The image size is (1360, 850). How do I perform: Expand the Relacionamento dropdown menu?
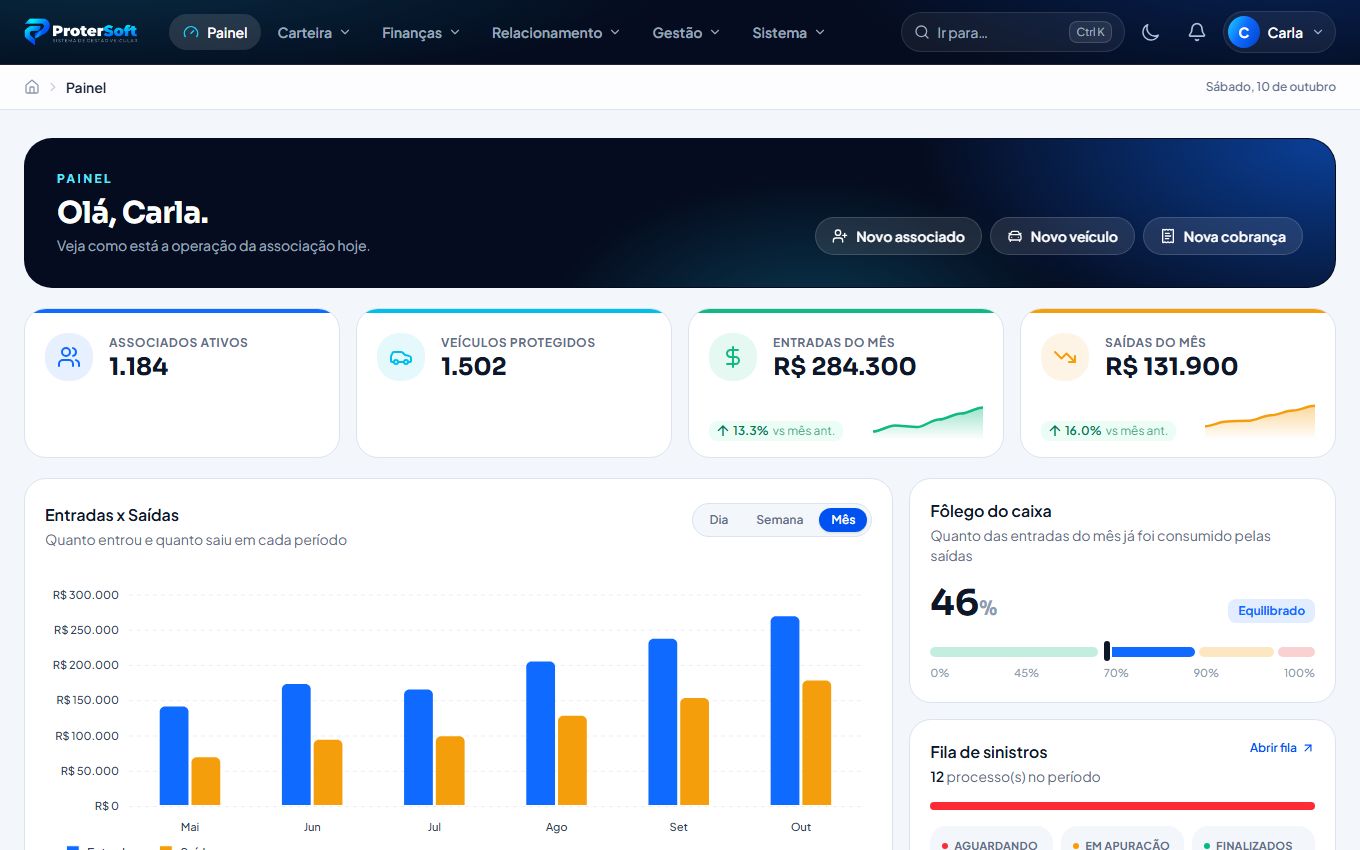click(556, 32)
